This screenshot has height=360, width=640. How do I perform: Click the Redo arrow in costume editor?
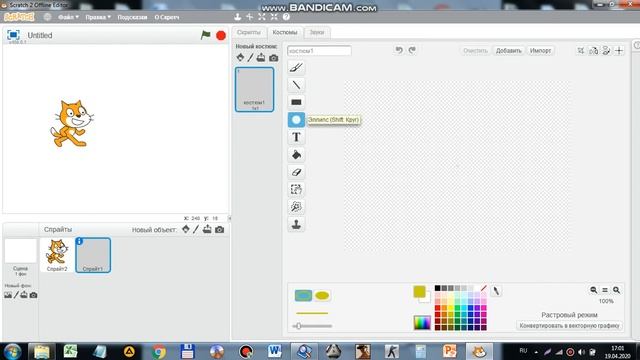(412, 50)
